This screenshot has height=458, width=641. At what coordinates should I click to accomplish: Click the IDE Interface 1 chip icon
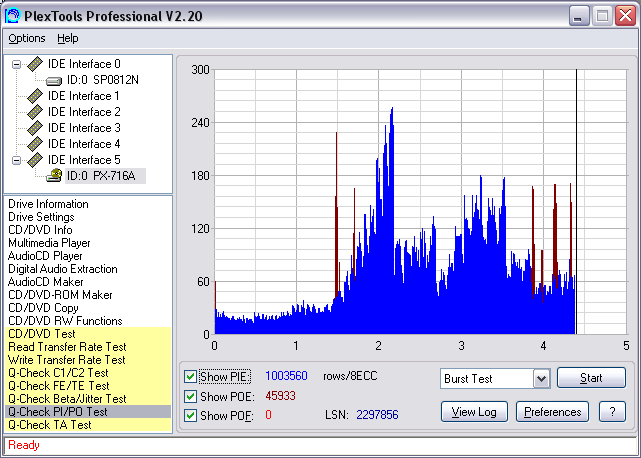coord(35,96)
